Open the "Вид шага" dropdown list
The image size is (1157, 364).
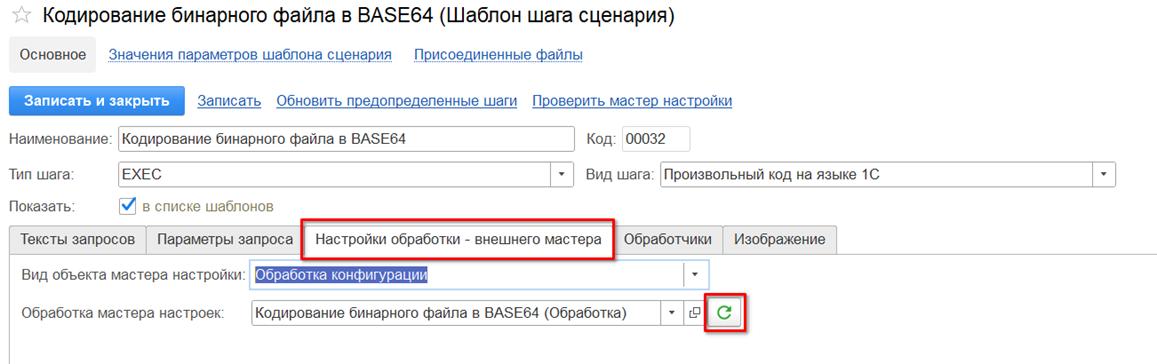coord(1104,175)
